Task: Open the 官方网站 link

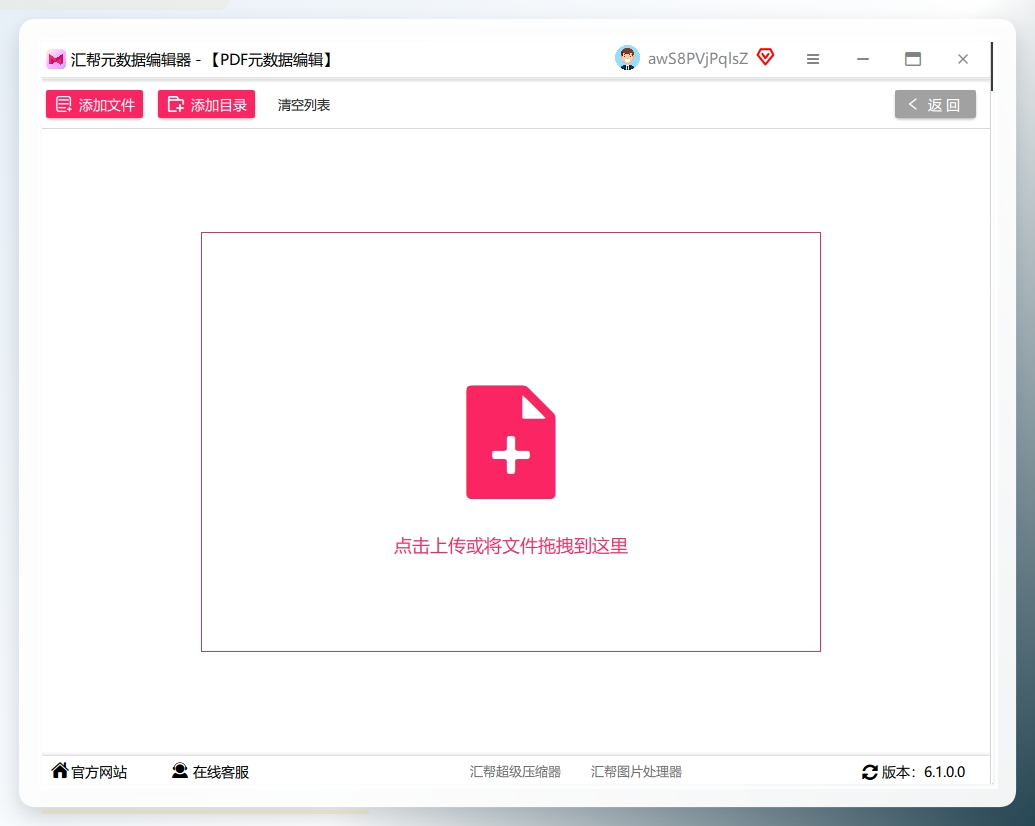Action: coord(89,771)
